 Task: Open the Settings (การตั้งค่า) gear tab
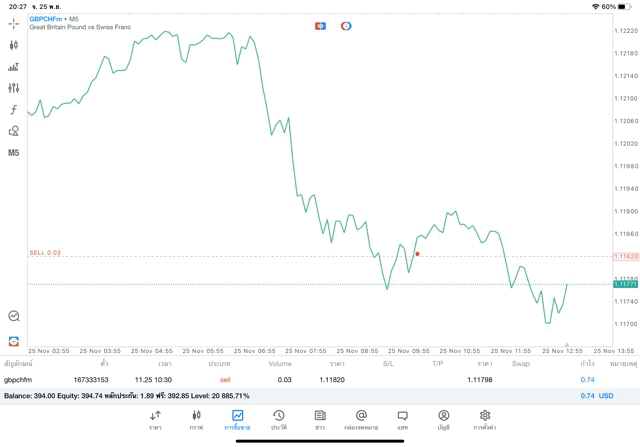[x=485, y=420]
